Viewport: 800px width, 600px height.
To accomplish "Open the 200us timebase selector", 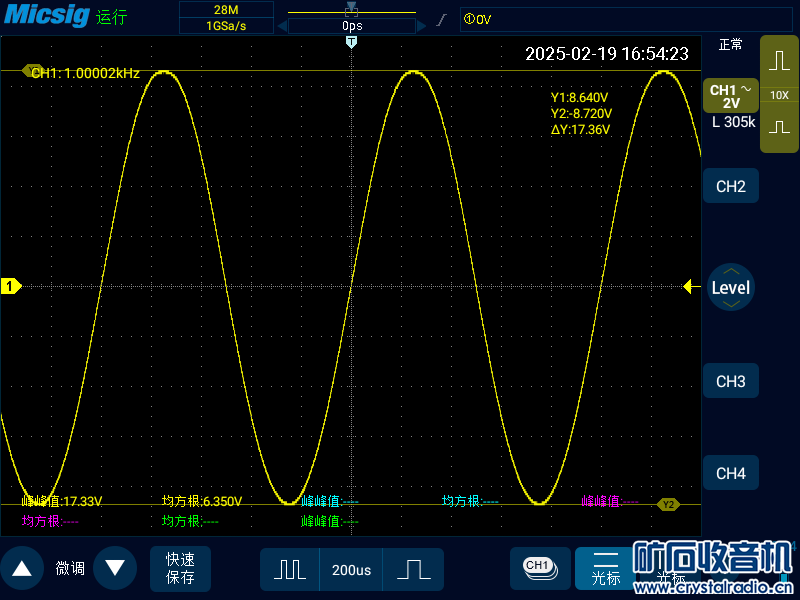I will tap(351, 569).
